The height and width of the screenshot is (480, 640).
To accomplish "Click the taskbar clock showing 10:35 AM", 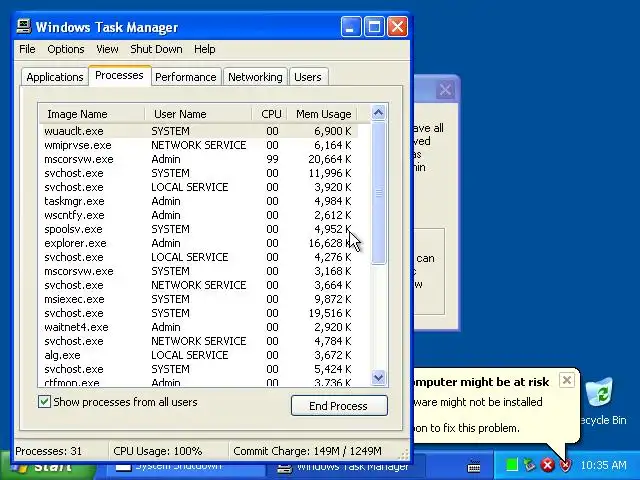I will pyautogui.click(x=603, y=465).
